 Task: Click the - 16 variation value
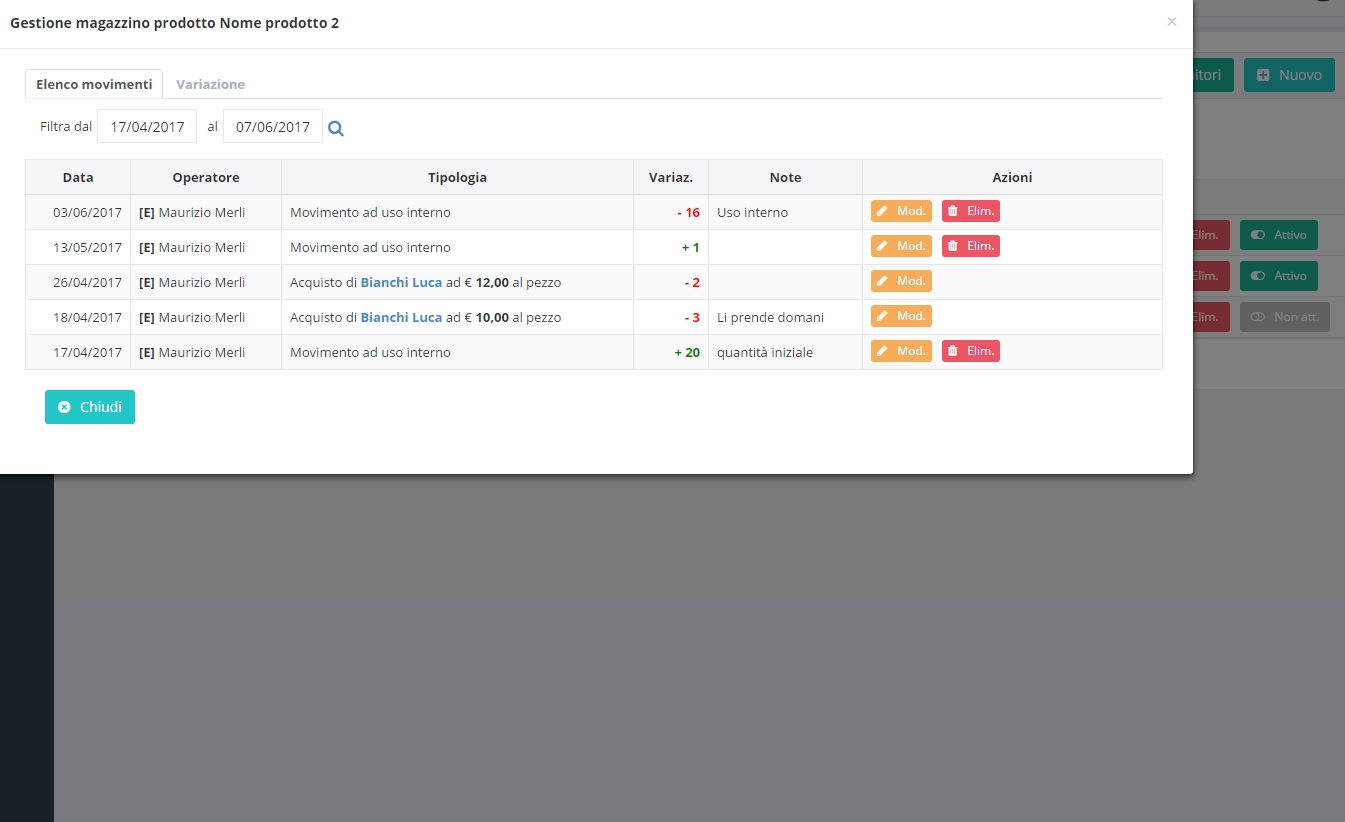(x=688, y=212)
